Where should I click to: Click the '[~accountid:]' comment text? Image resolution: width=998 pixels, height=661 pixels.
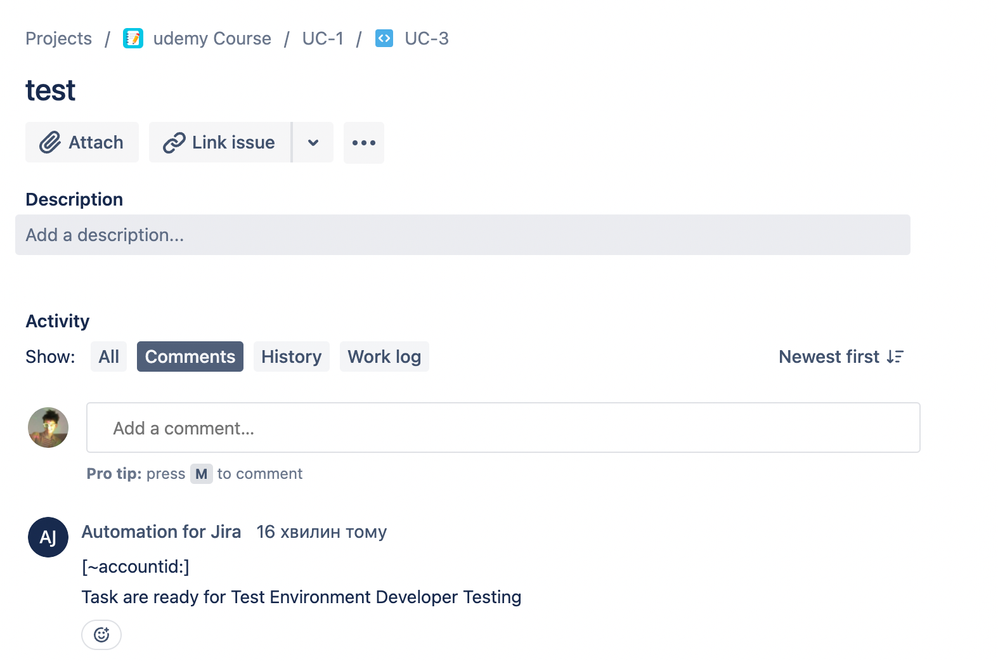136,566
